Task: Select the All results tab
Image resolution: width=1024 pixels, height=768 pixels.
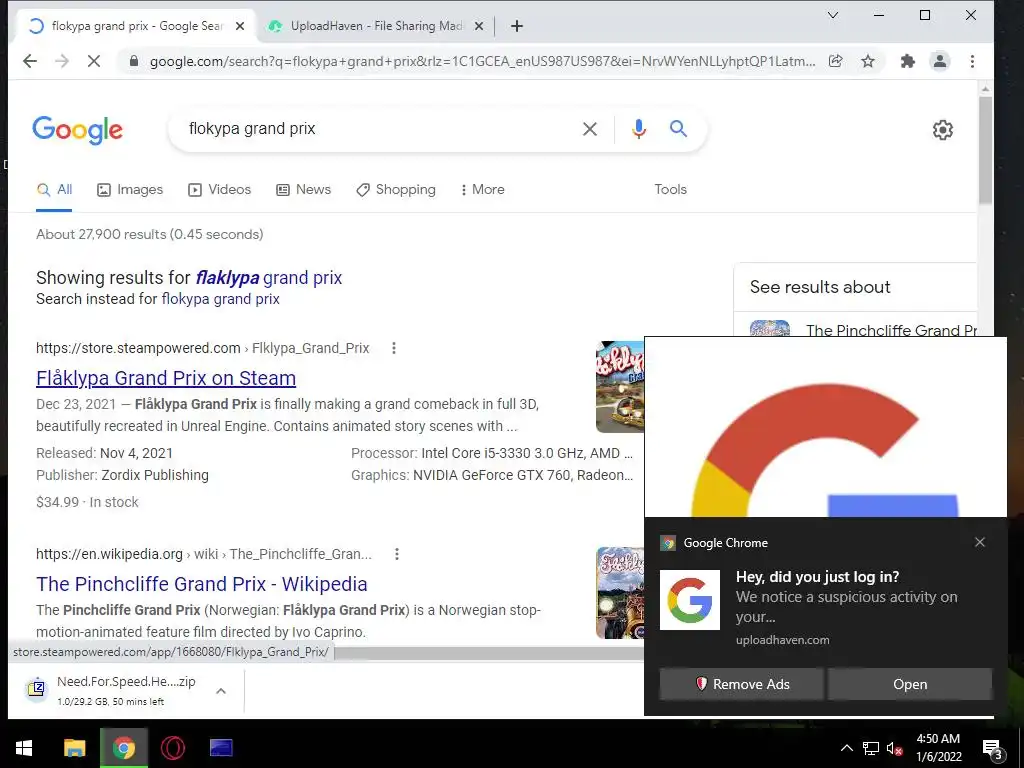Action: click(54, 189)
